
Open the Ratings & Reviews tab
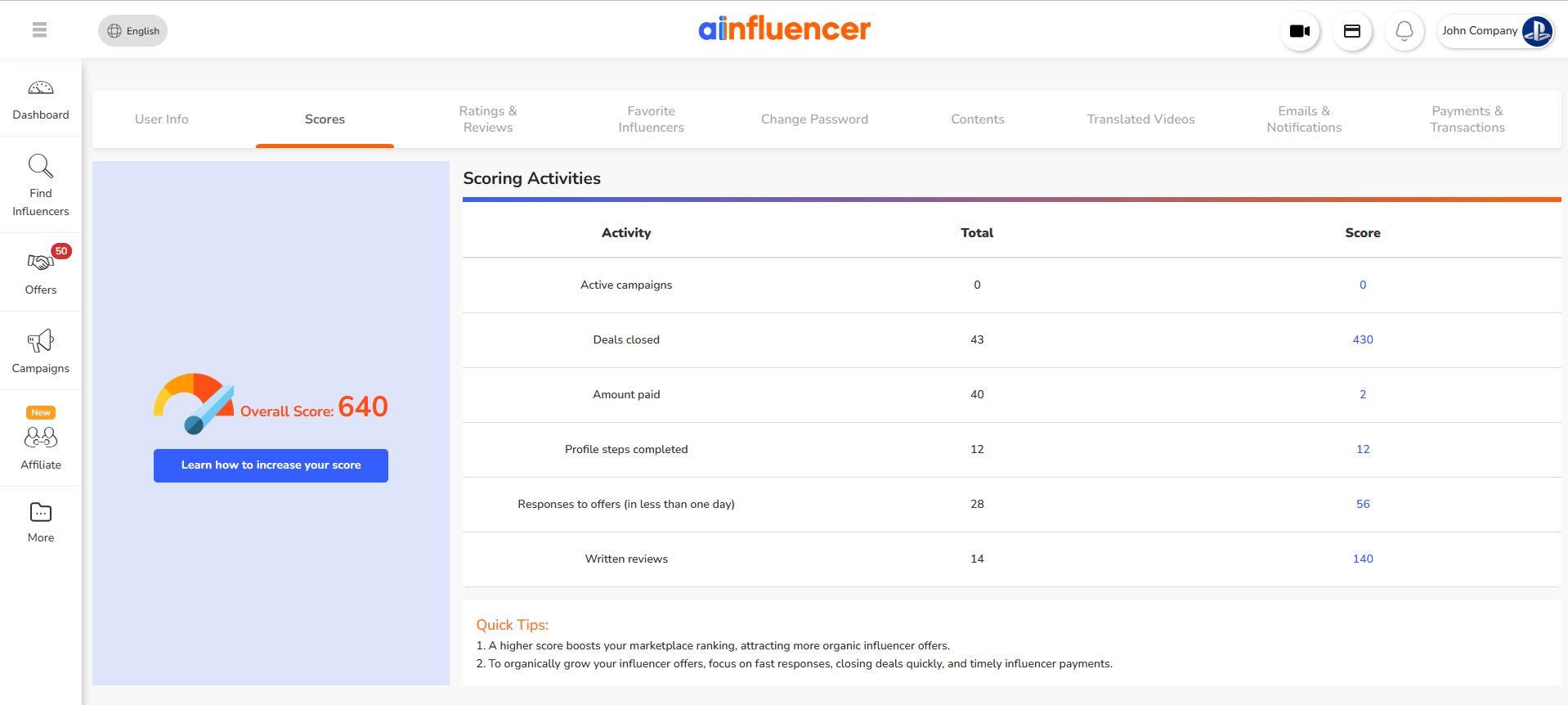[x=488, y=119]
